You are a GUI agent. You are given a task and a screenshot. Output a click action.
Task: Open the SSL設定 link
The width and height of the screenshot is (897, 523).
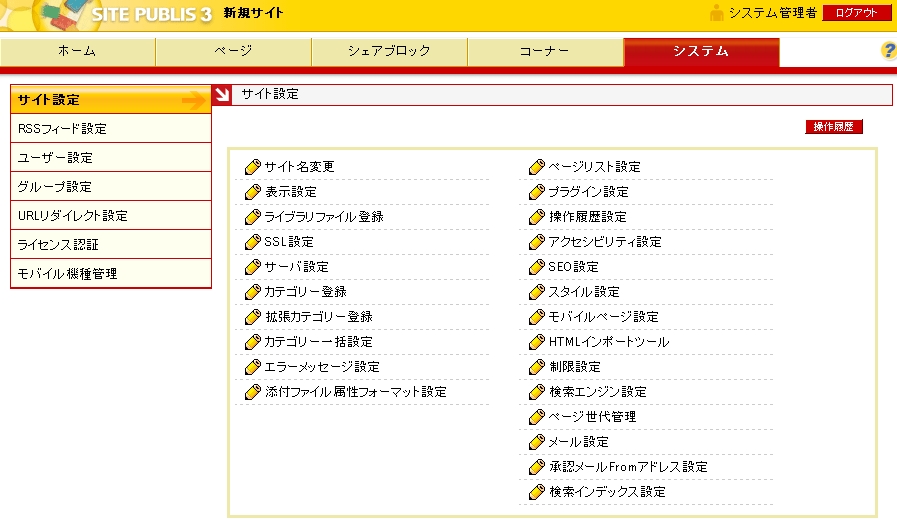point(289,242)
